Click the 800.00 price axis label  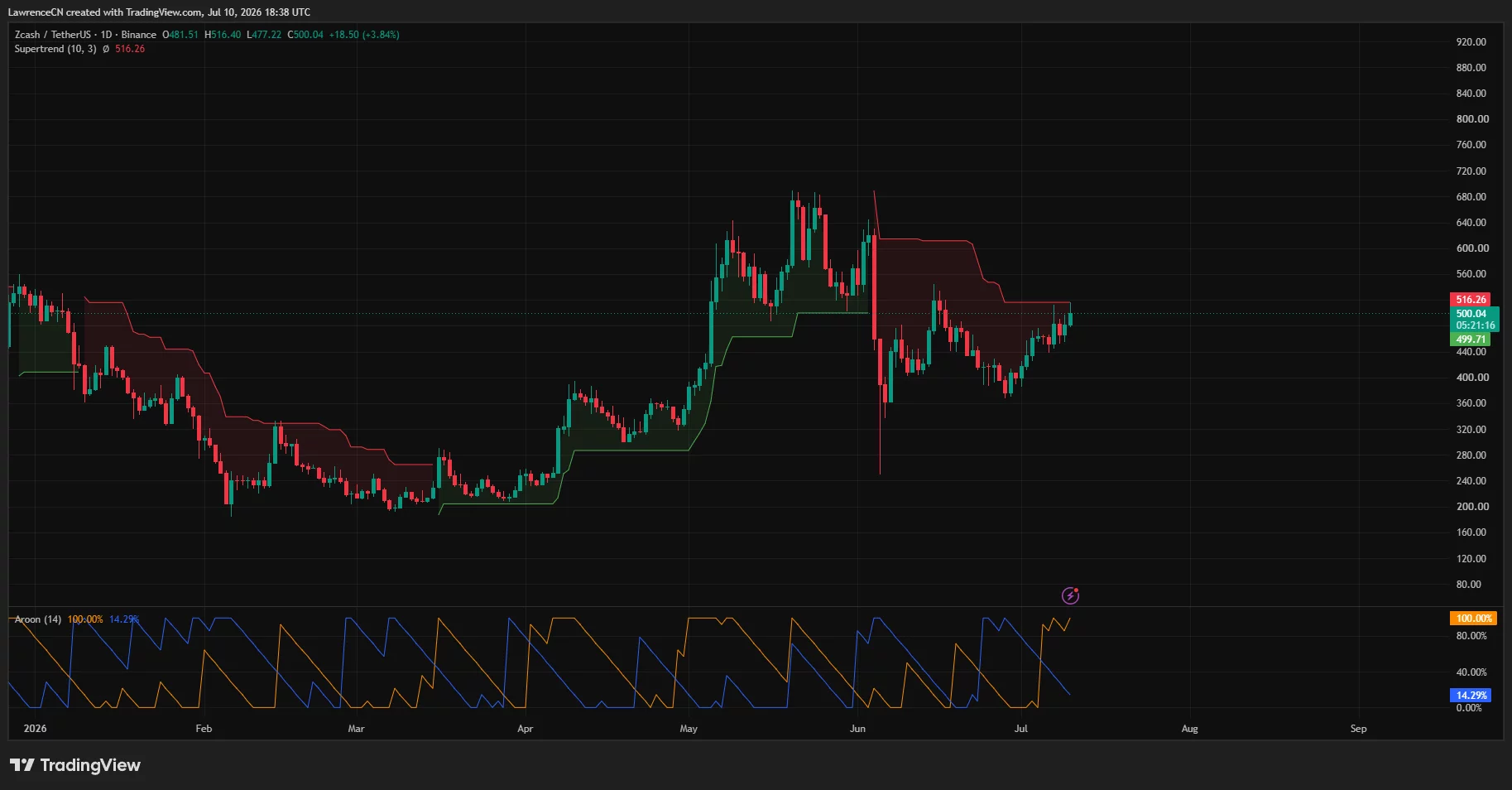coord(1472,119)
